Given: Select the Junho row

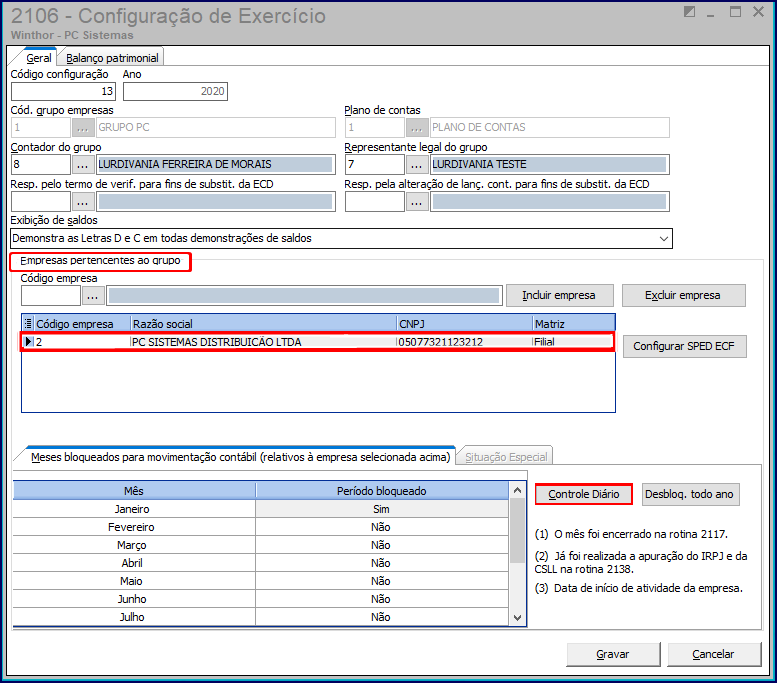Looking at the screenshot, I should coord(261,599).
